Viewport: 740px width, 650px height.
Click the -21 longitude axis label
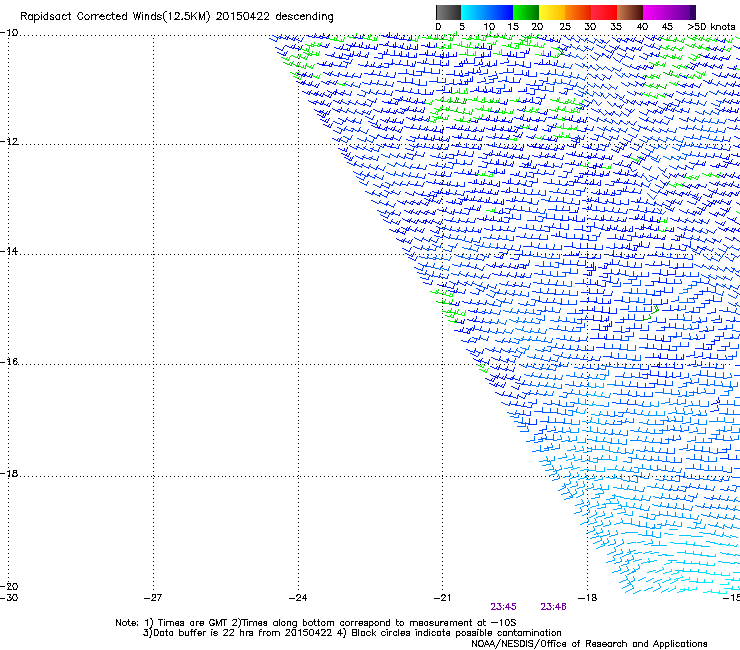(442, 598)
